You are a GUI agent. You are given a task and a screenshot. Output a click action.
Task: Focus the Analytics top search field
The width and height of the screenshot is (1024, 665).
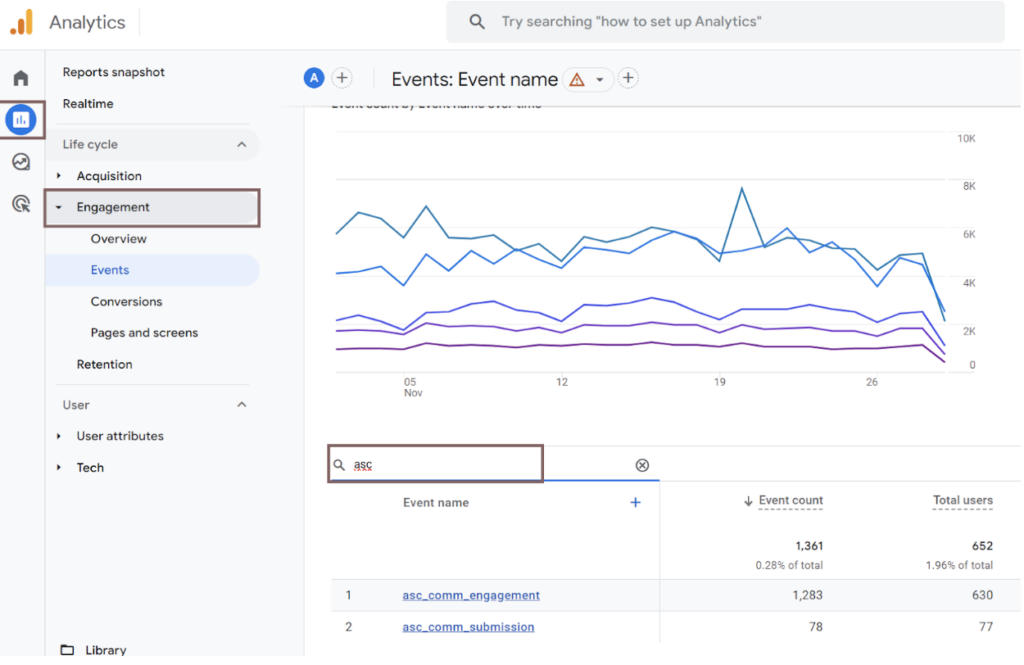[725, 22]
